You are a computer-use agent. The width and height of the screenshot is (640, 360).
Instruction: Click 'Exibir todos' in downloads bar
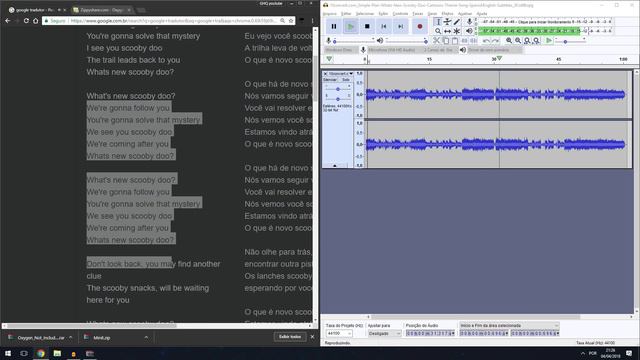click(x=290, y=337)
